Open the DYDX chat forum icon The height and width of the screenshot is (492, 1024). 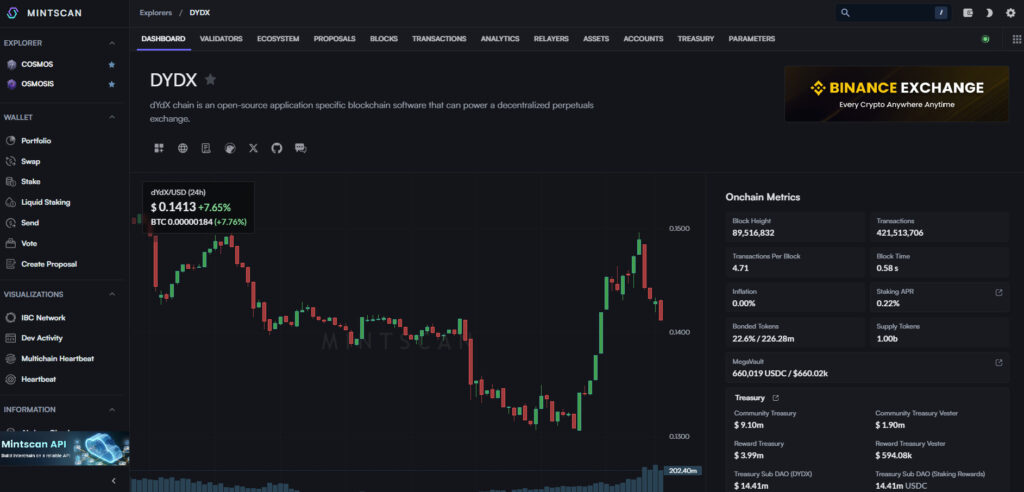click(x=300, y=148)
